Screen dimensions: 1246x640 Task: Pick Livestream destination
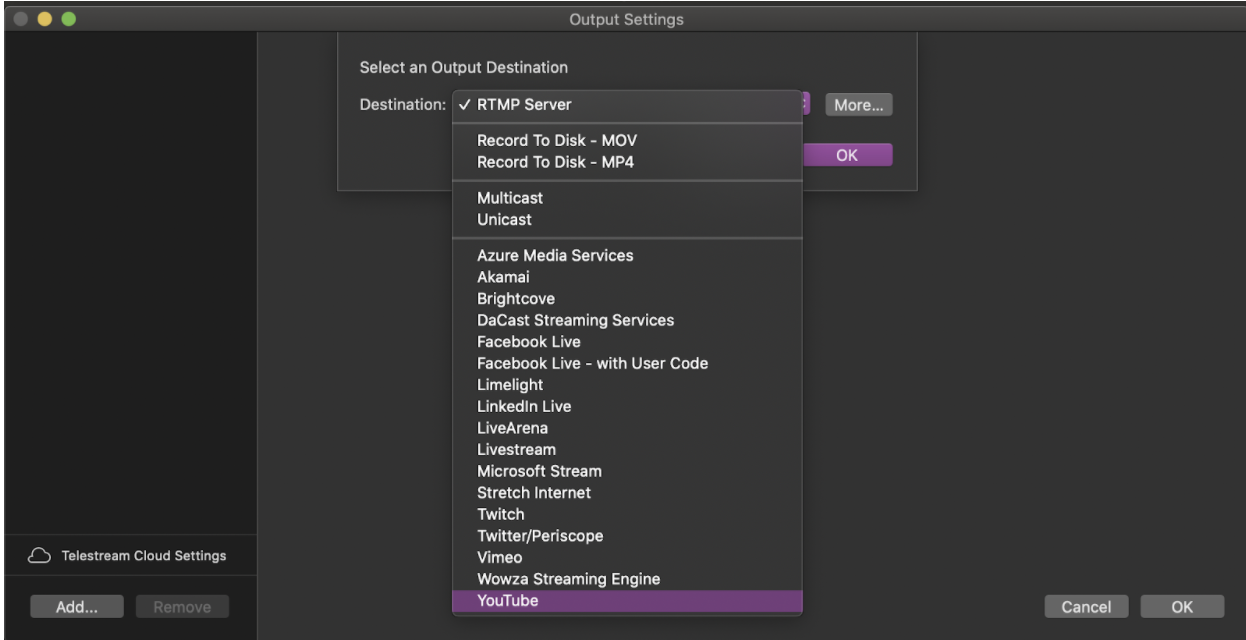point(627,449)
